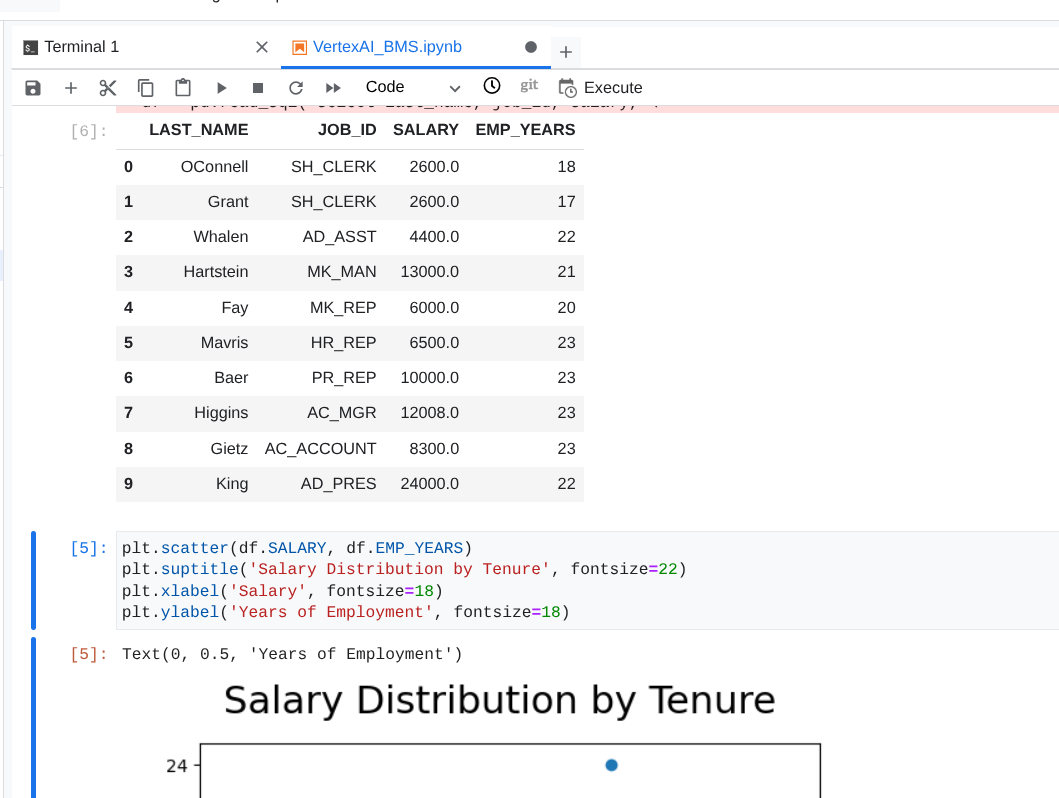
Task: Click unsaved dot on VertexAI_BMS.ipynb tab
Action: tap(531, 47)
